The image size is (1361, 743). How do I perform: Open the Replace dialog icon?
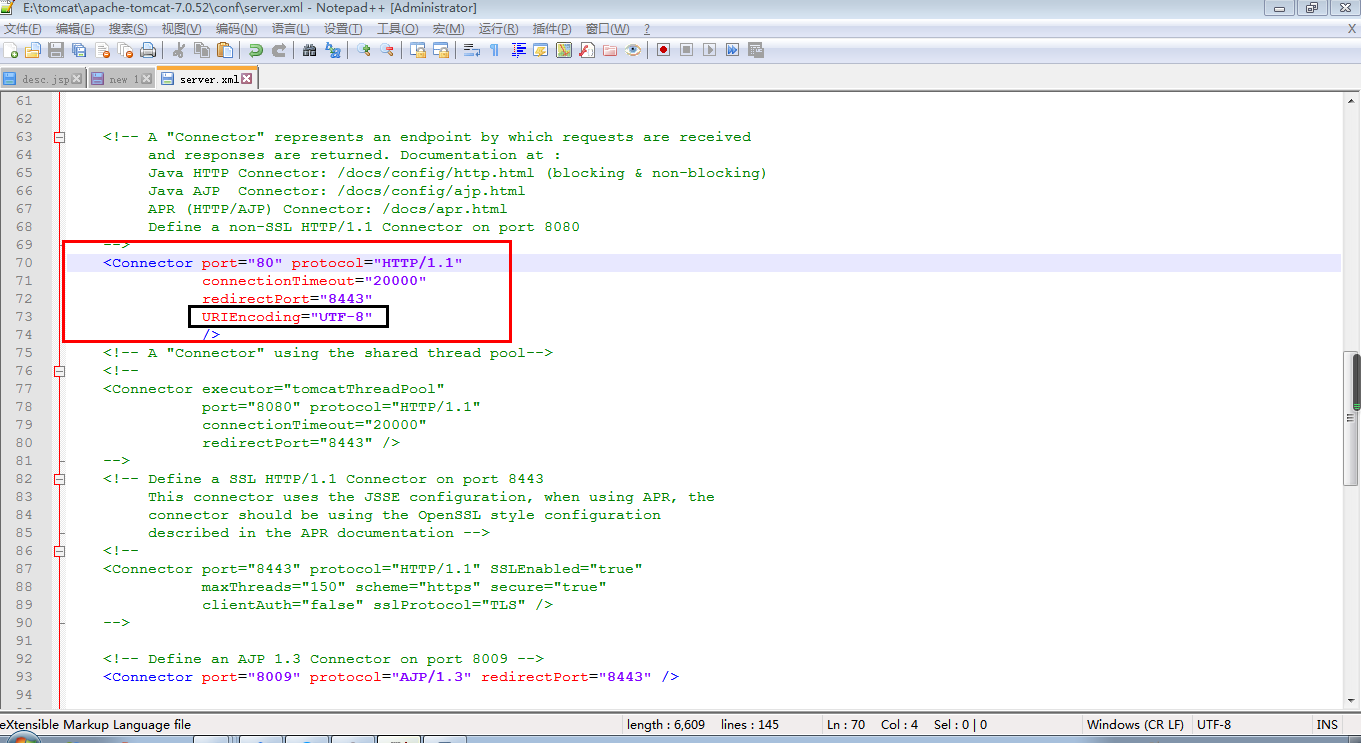[333, 50]
